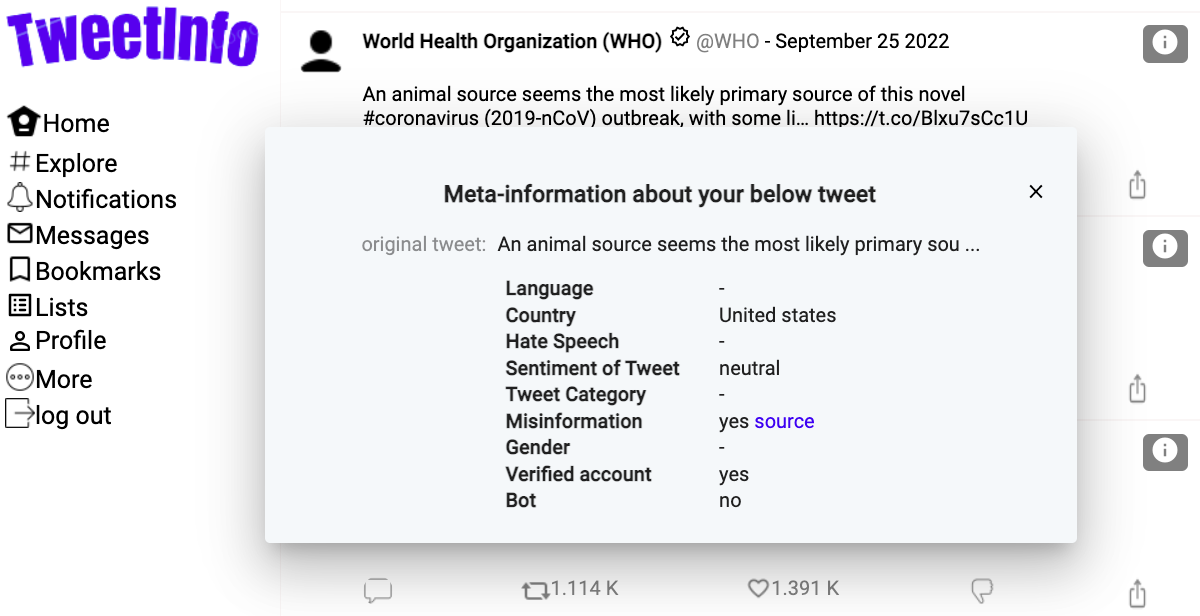Click the retweet icon showing 1.114 K

coord(537,590)
